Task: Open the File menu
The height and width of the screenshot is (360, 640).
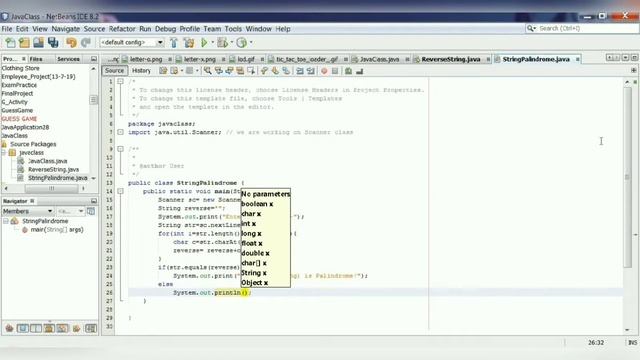Action: click(x=7, y=29)
